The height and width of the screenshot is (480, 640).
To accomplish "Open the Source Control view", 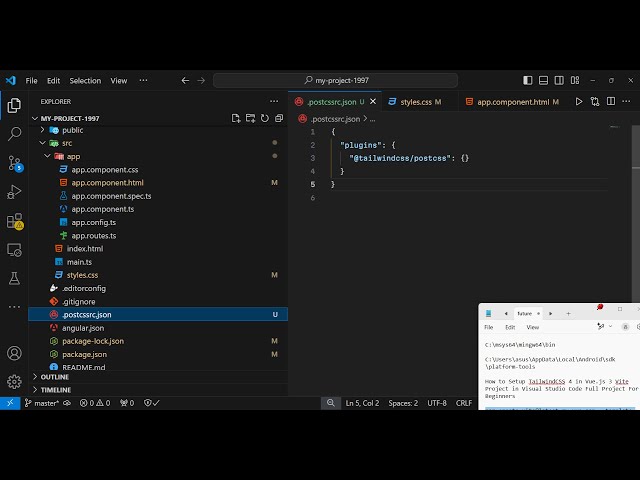I will point(15,163).
